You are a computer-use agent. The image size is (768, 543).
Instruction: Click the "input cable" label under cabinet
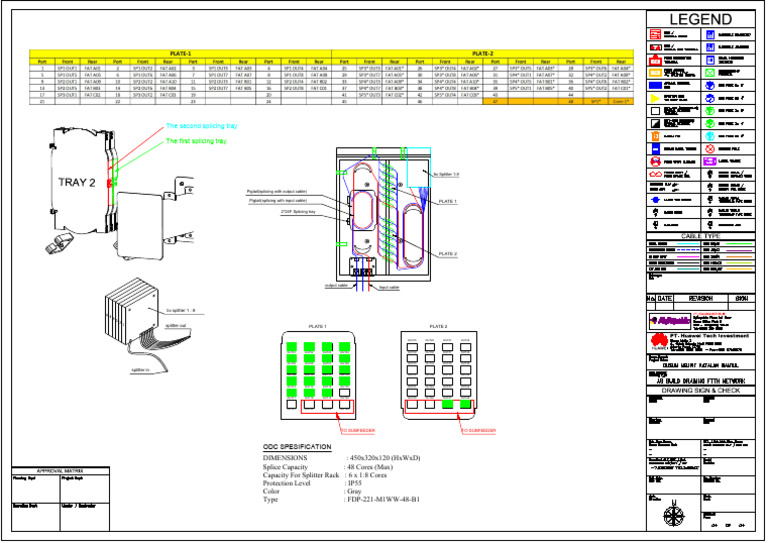coord(389,287)
